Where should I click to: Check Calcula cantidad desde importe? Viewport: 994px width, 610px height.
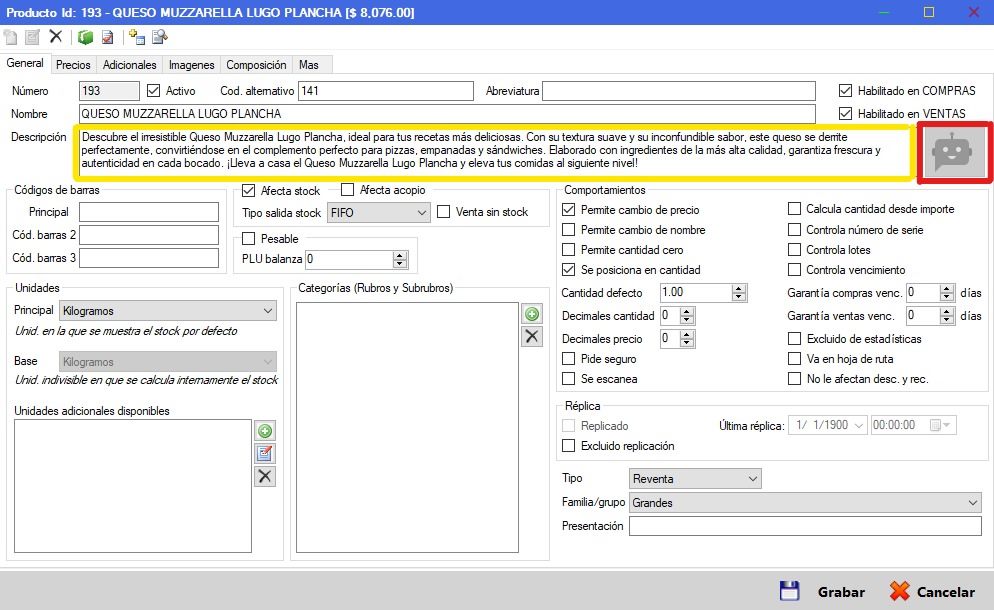pyautogui.click(x=794, y=209)
